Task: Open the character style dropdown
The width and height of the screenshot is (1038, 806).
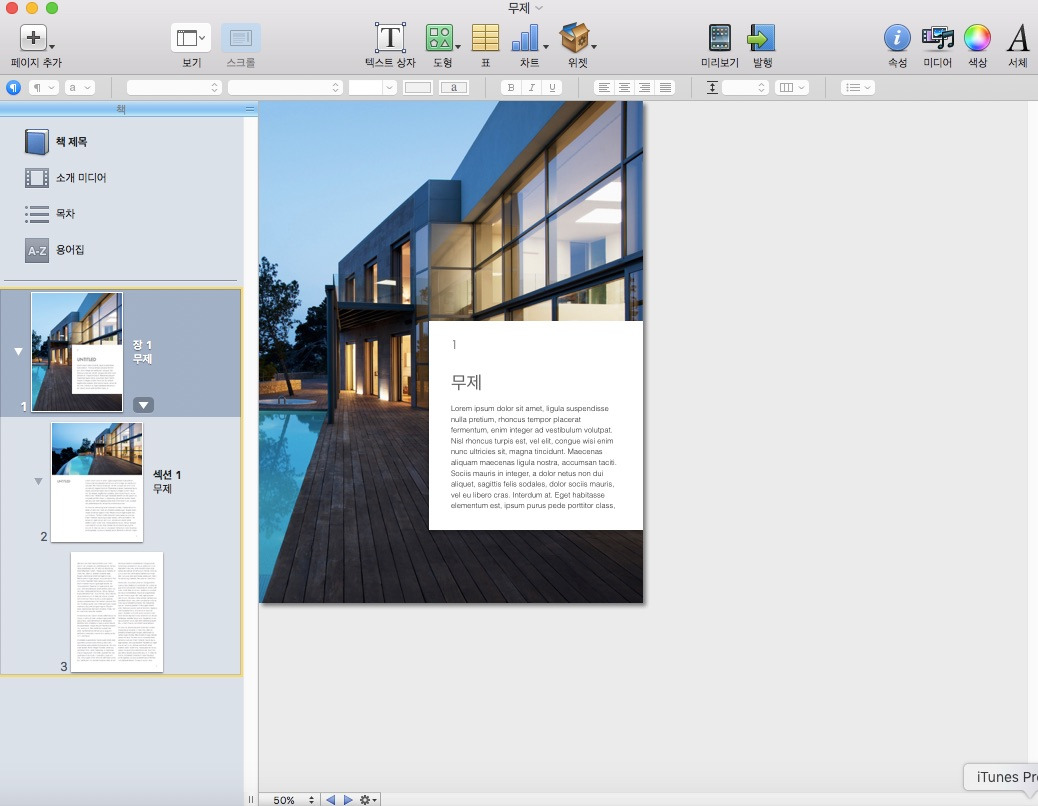Action: 79,87
